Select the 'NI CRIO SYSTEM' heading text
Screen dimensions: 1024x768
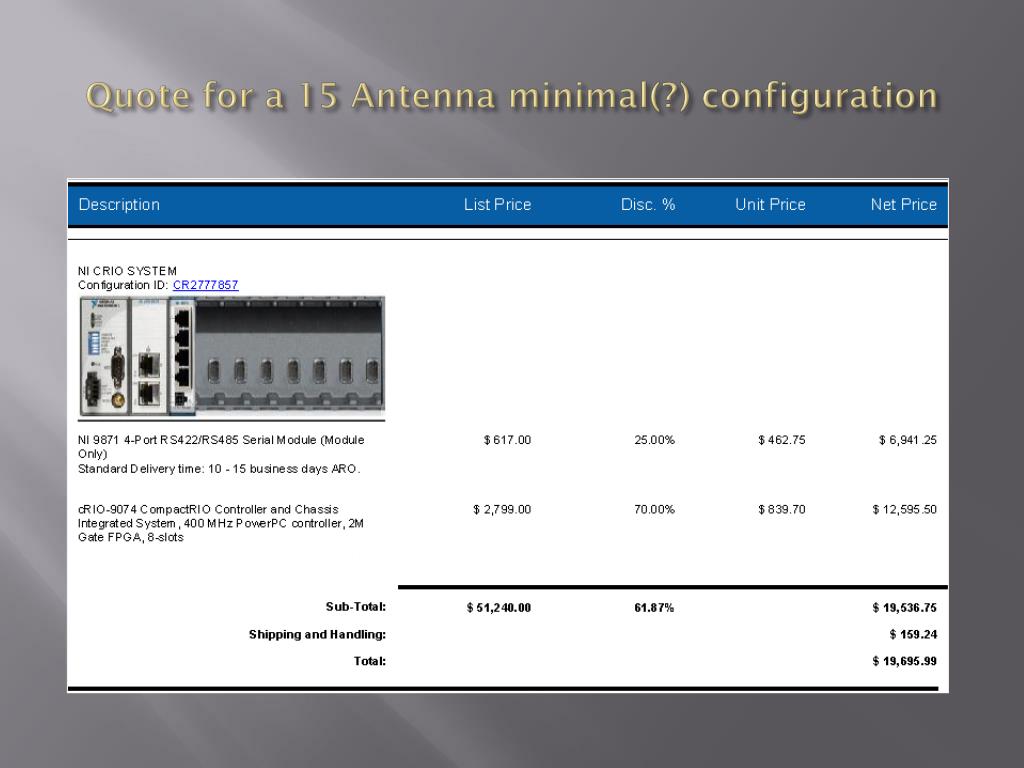pos(127,271)
